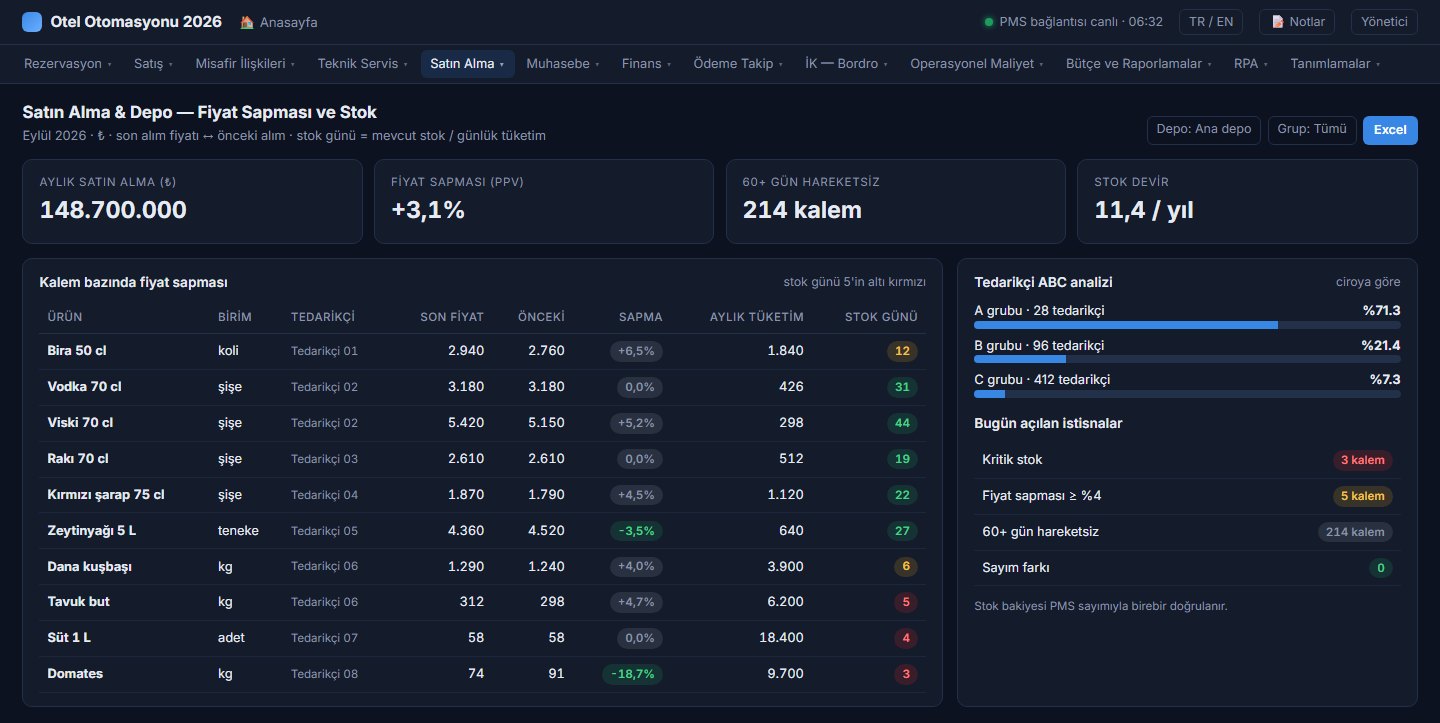This screenshot has width=1440, height=723.
Task: Click stock-day badge 44 in the Viski row
Action: pyautogui.click(x=902, y=423)
